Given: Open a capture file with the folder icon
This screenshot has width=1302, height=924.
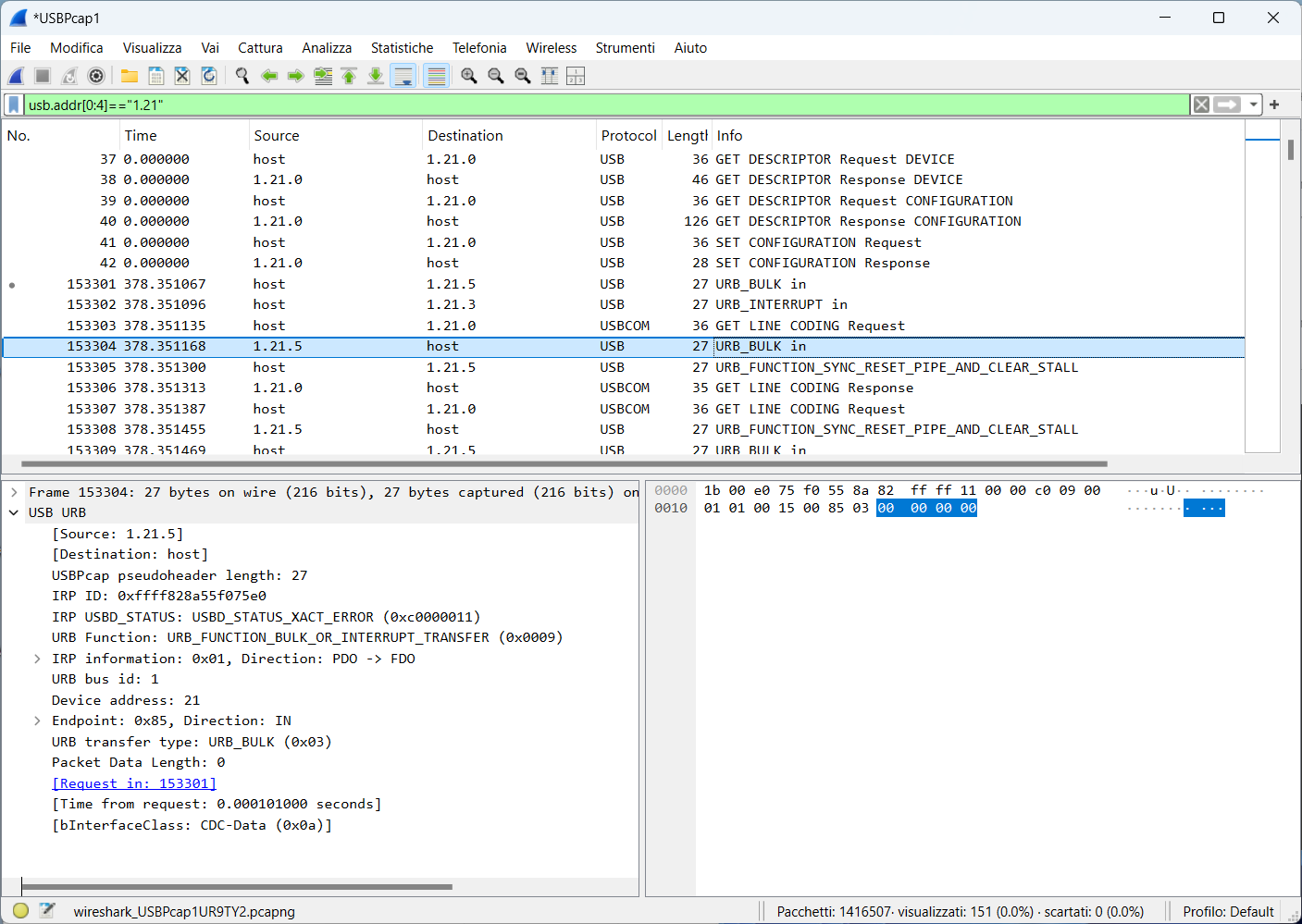Looking at the screenshot, I should (x=129, y=75).
